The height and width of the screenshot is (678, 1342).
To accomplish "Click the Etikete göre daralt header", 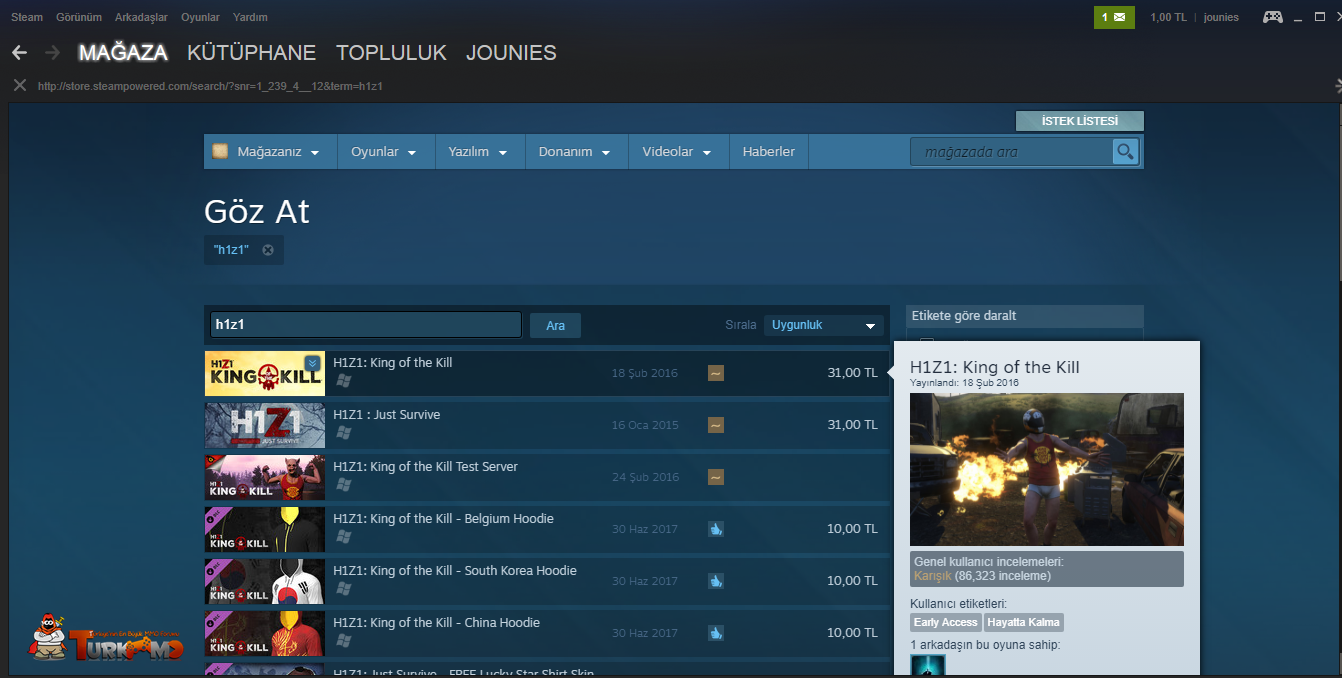I will (1025, 316).
